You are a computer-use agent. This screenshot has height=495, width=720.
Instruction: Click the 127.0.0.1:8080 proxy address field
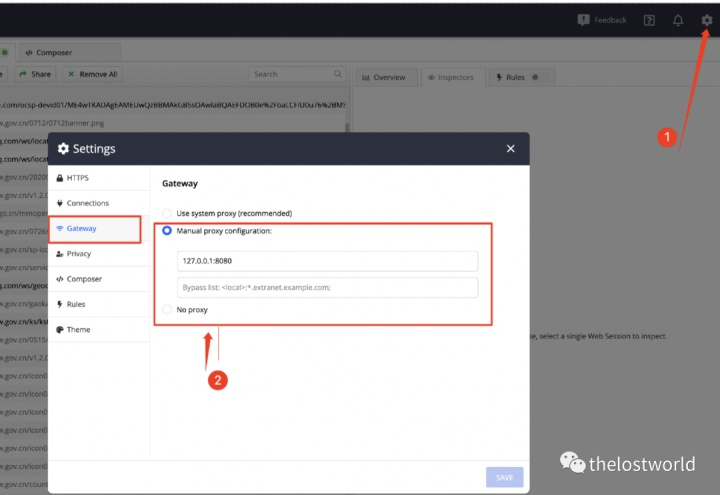[327, 261]
